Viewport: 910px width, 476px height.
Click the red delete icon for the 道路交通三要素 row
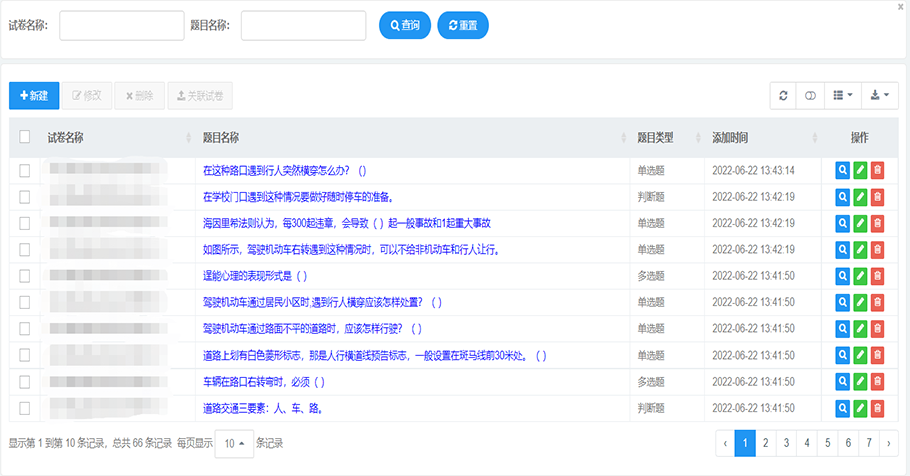point(877,408)
